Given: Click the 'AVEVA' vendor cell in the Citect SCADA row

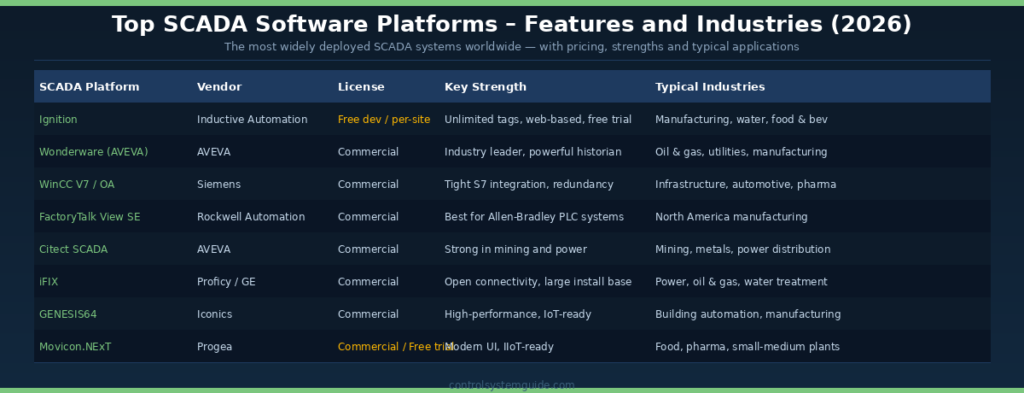Looking at the screenshot, I should (214, 249).
